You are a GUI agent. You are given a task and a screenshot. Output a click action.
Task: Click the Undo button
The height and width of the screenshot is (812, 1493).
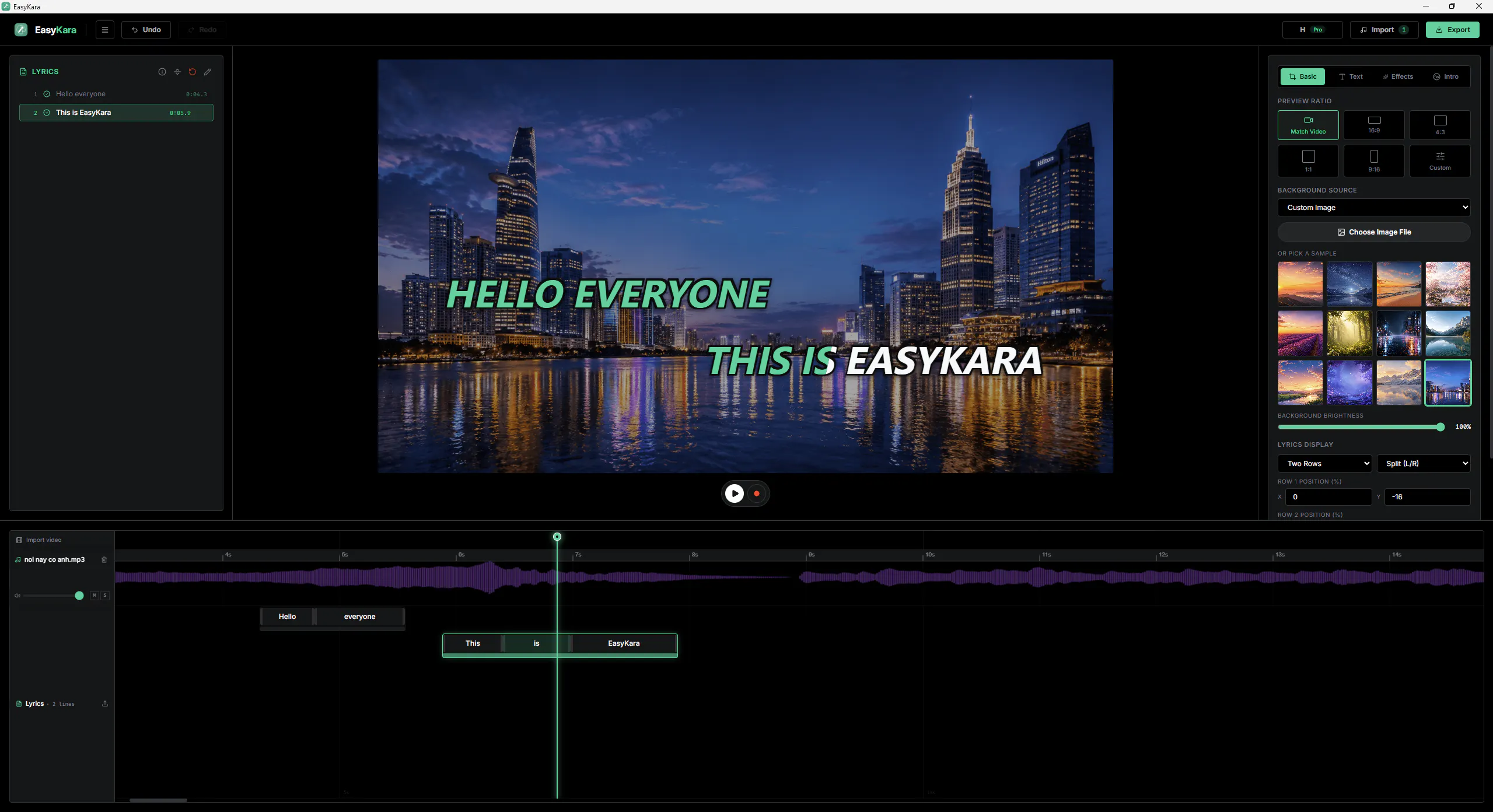tap(146, 30)
